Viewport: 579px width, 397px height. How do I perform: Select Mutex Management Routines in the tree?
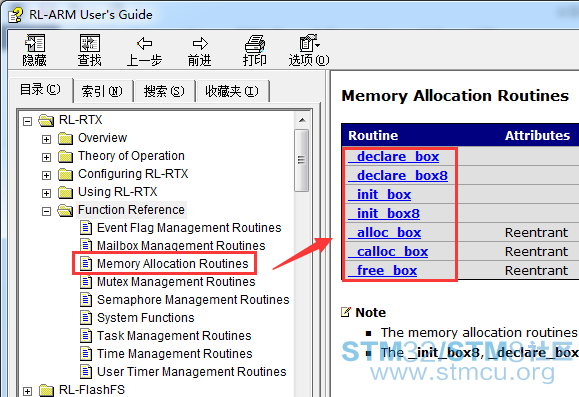point(176,282)
